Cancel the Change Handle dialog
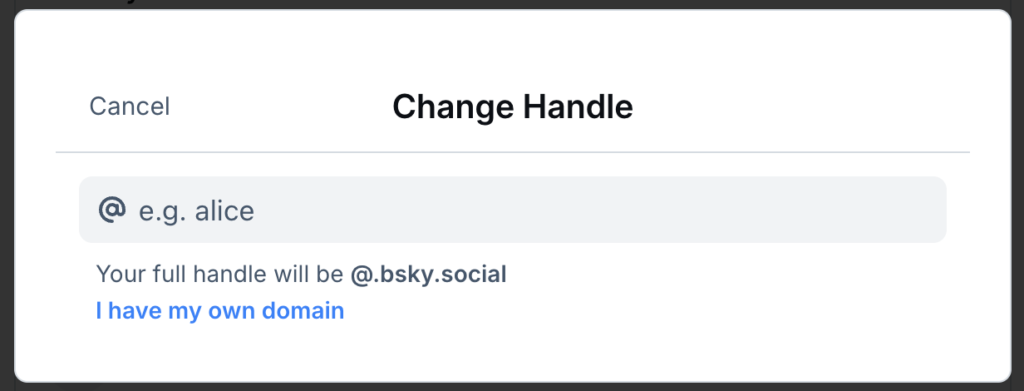This screenshot has height=391, width=1024. click(x=129, y=106)
